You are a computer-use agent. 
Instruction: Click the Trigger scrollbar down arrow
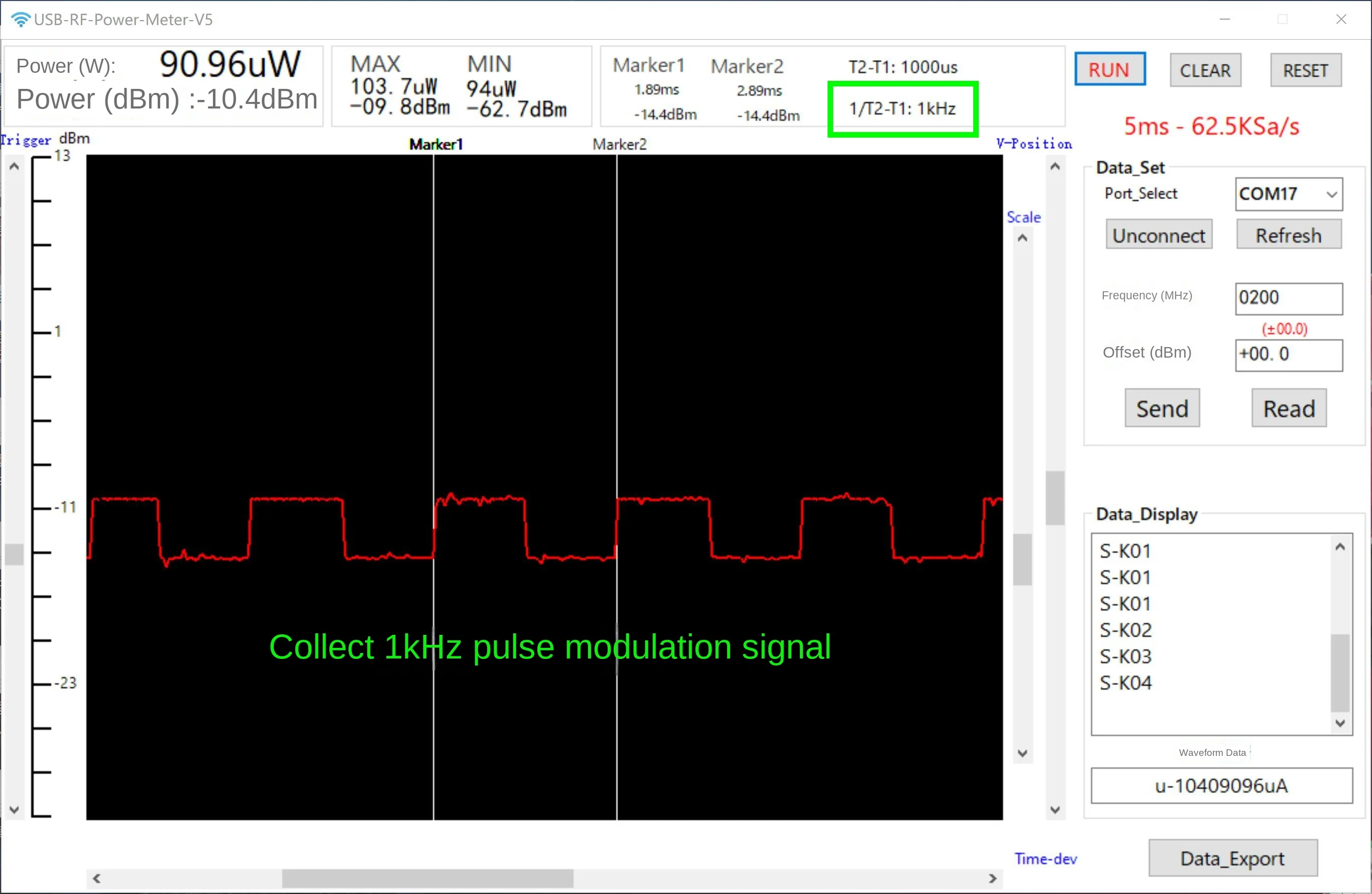click(15, 809)
